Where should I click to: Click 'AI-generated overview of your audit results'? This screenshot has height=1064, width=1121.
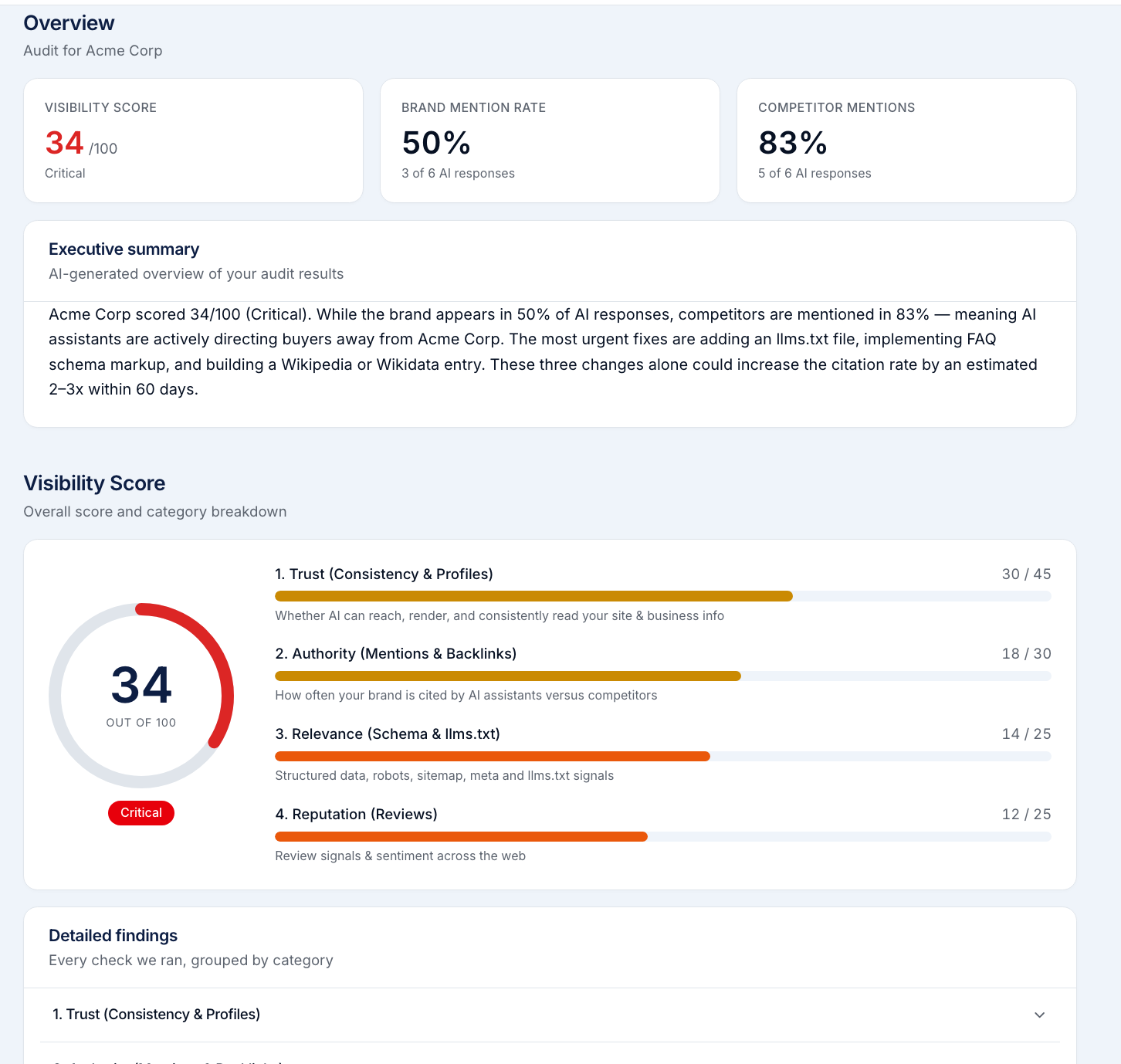coord(196,274)
